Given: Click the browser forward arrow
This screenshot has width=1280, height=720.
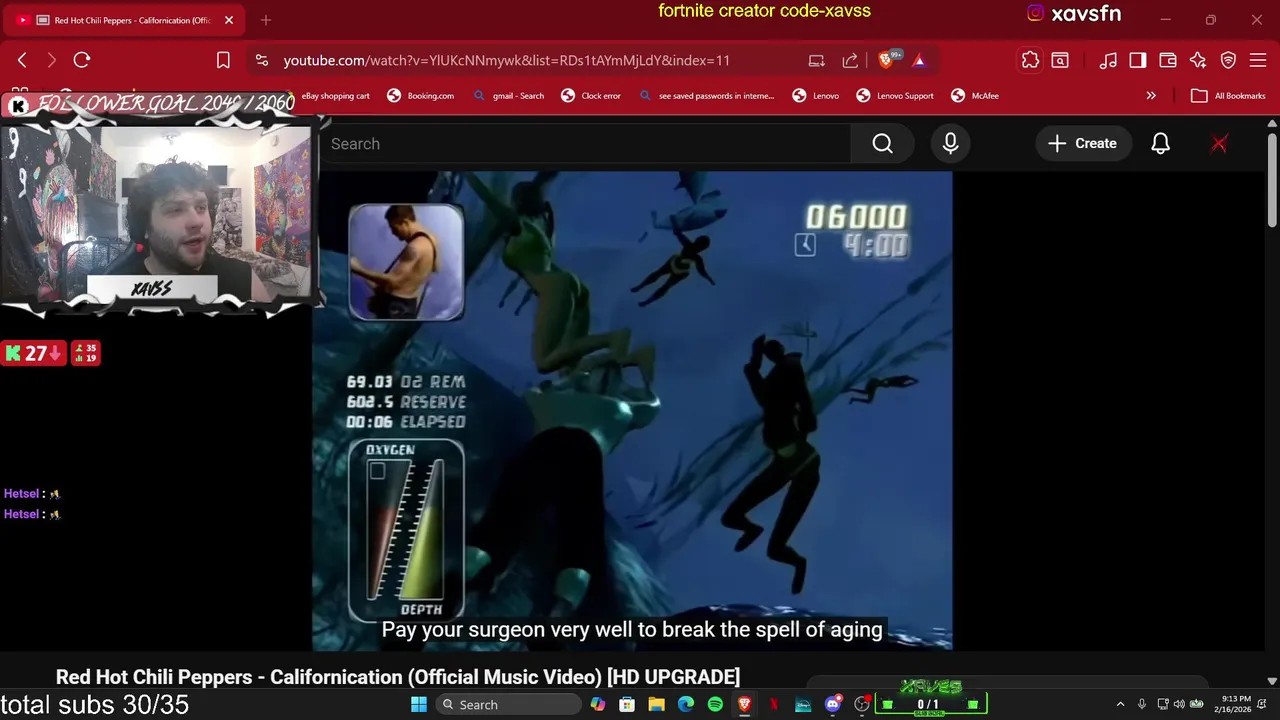Looking at the screenshot, I should pos(51,60).
